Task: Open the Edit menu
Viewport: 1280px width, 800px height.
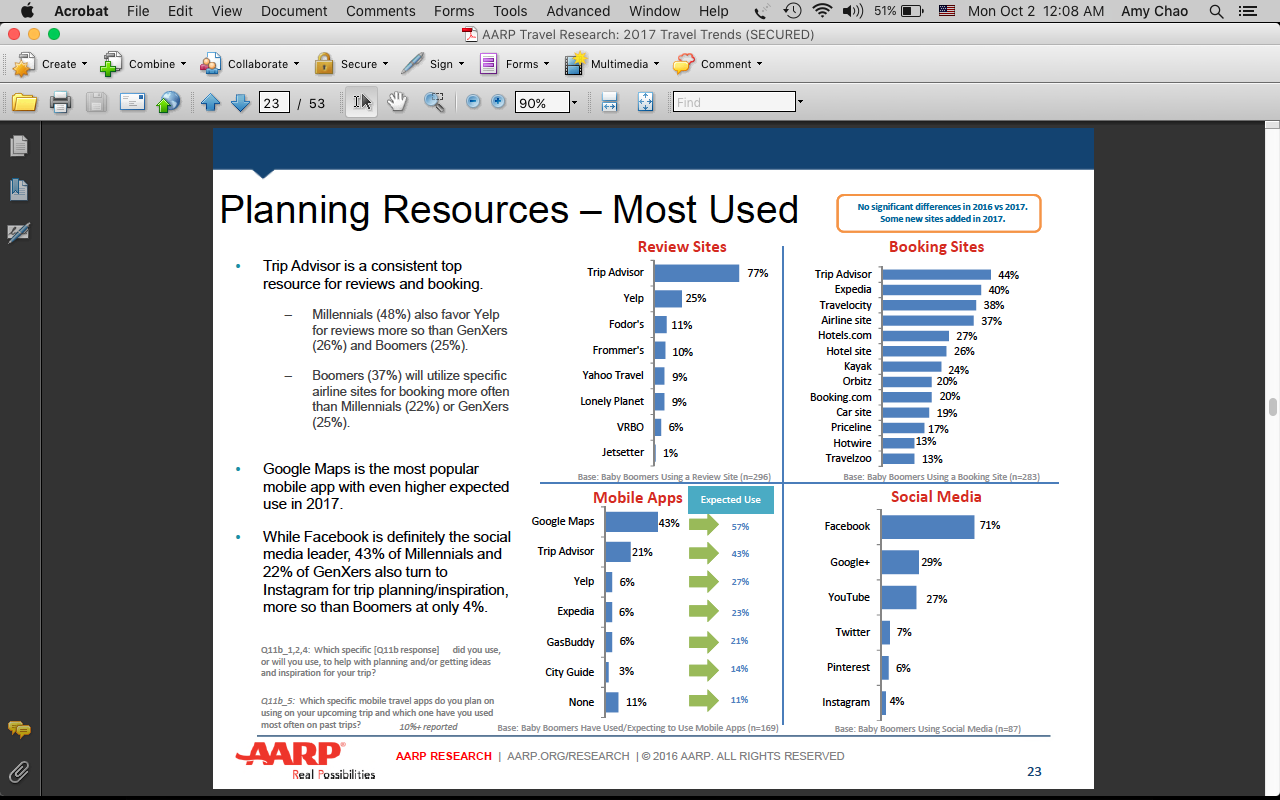Action: [x=180, y=11]
